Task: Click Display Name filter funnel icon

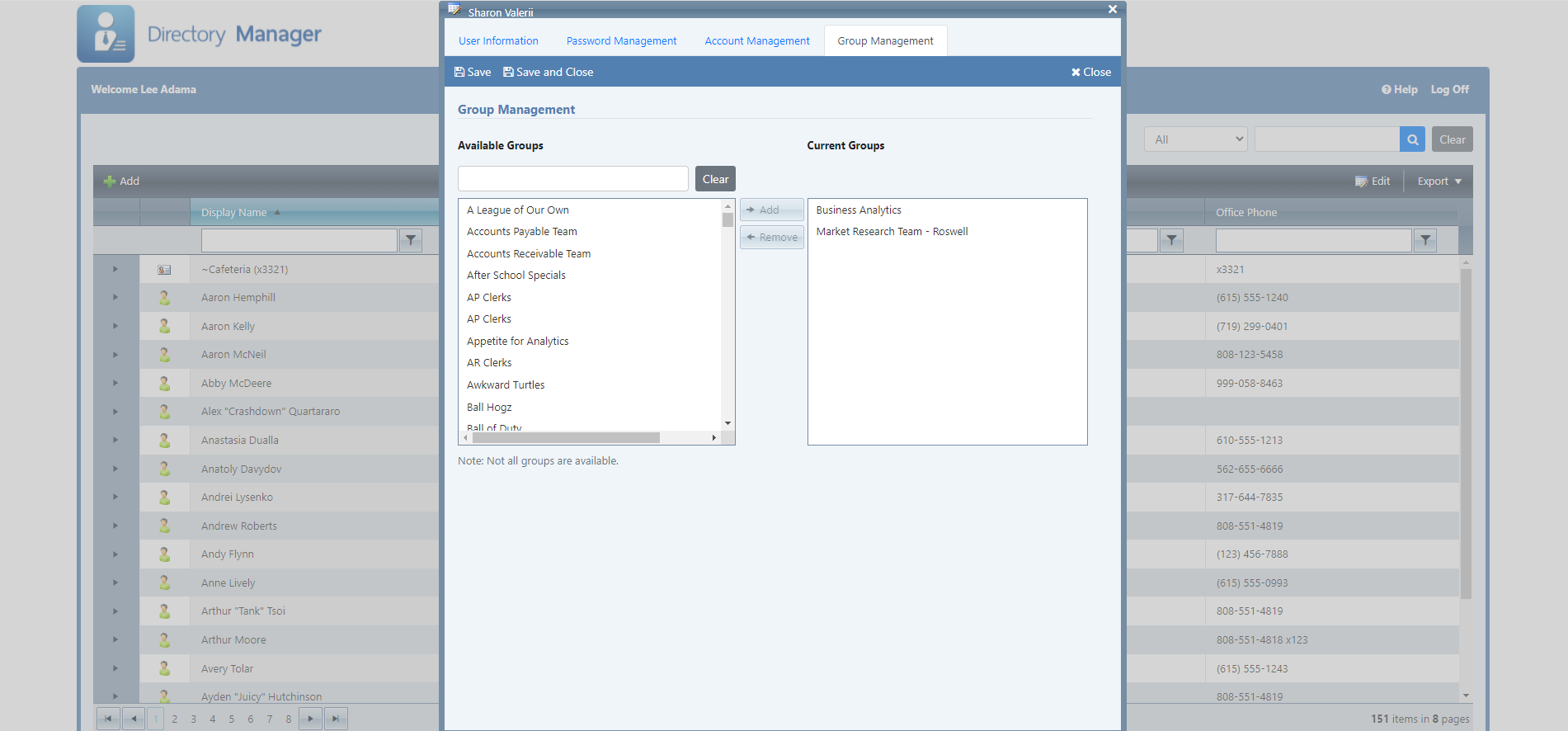Action: [x=411, y=241]
